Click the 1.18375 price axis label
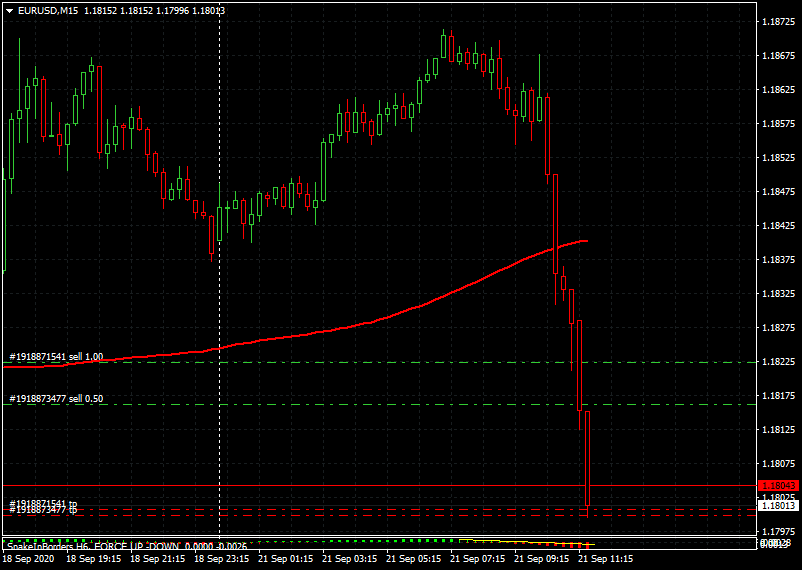802x570 pixels. pos(779,259)
